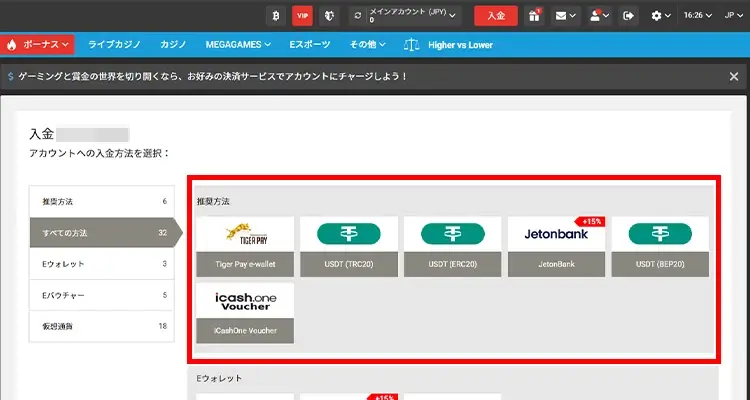Select the scales icon beside Higher vs Lower

411,45
